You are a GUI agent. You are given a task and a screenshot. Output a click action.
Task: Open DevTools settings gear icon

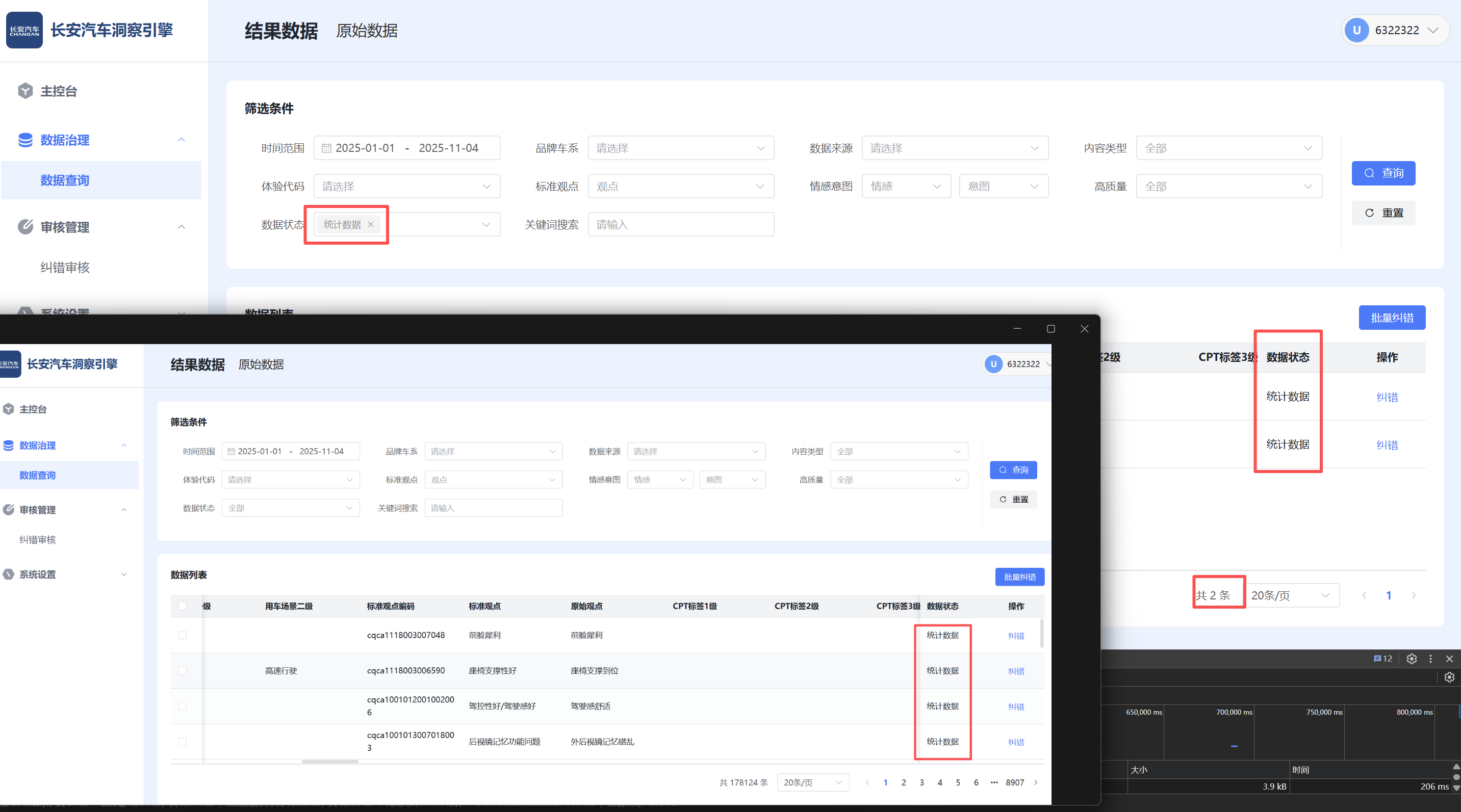[x=1411, y=659]
